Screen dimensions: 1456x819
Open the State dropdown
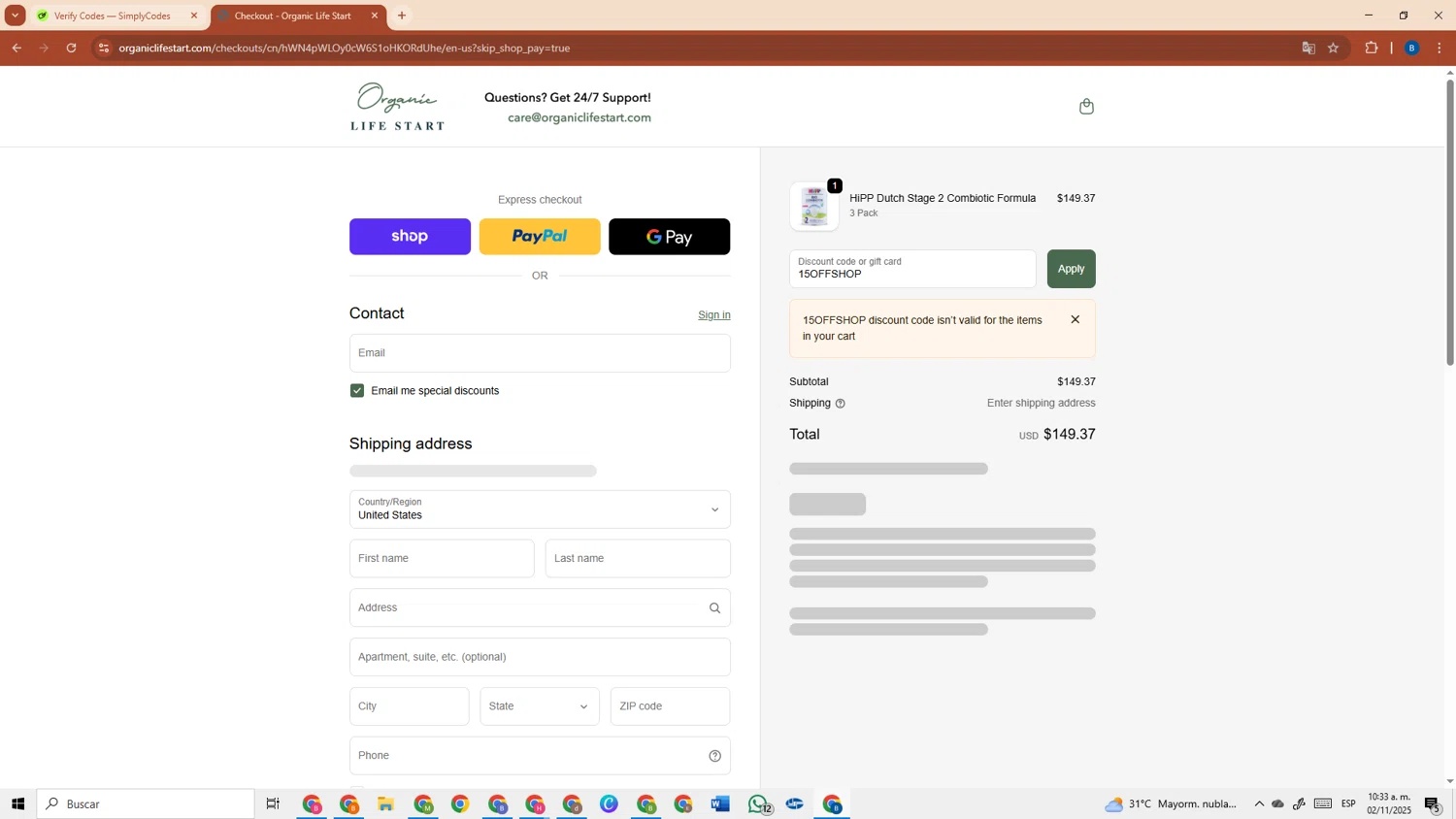(540, 706)
